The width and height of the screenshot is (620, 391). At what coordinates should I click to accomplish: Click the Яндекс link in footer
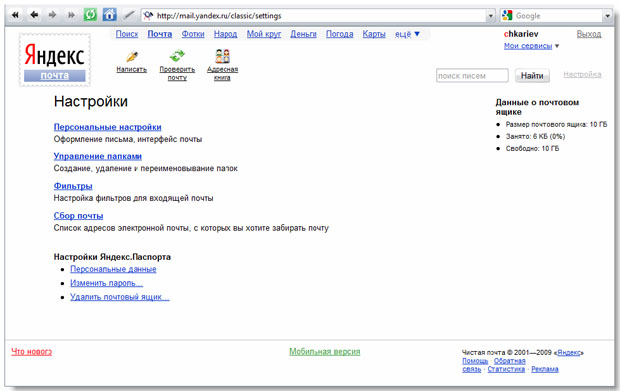[x=569, y=353]
